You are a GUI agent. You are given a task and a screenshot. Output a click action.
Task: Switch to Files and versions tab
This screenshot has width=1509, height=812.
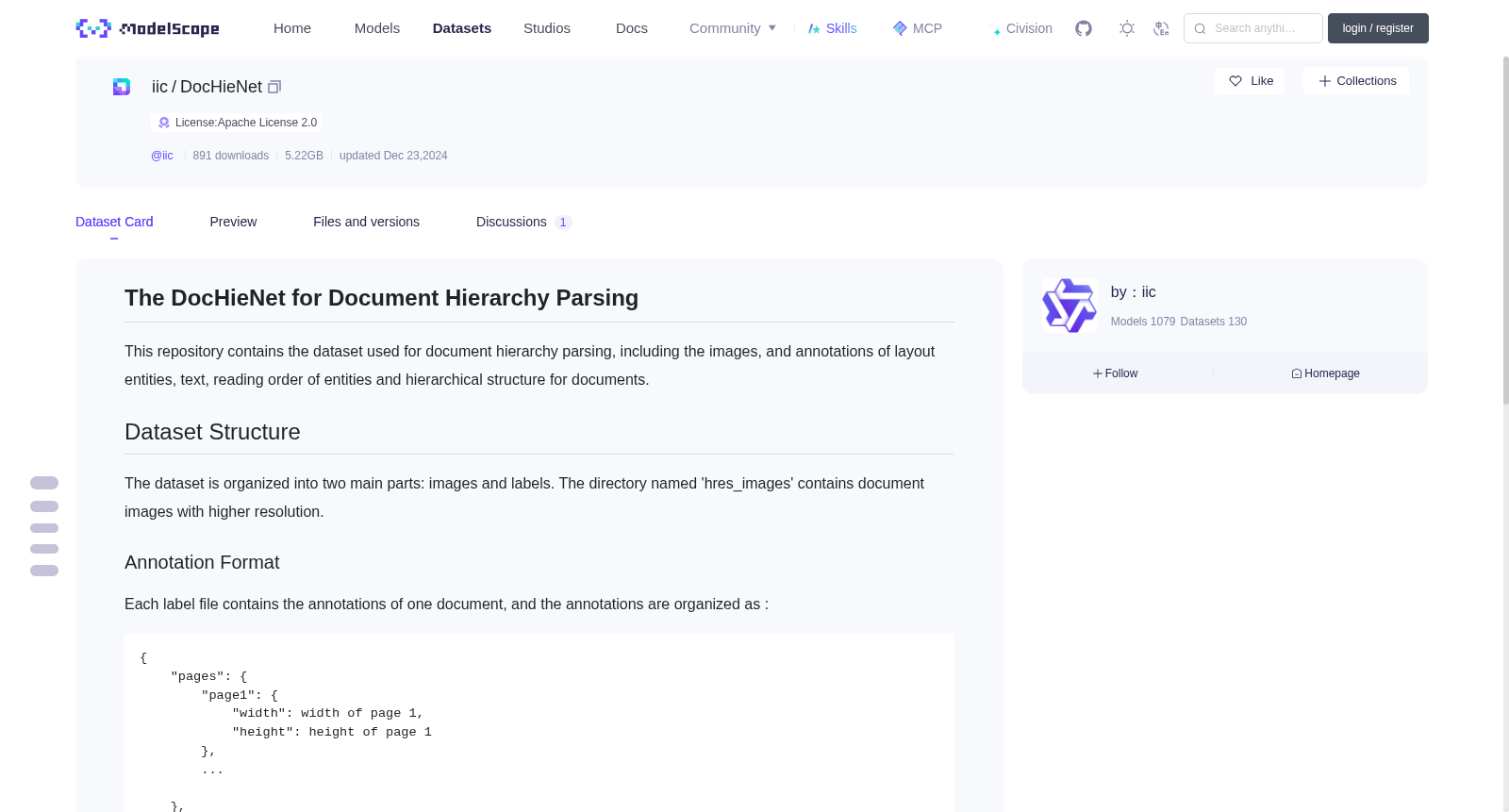366,222
